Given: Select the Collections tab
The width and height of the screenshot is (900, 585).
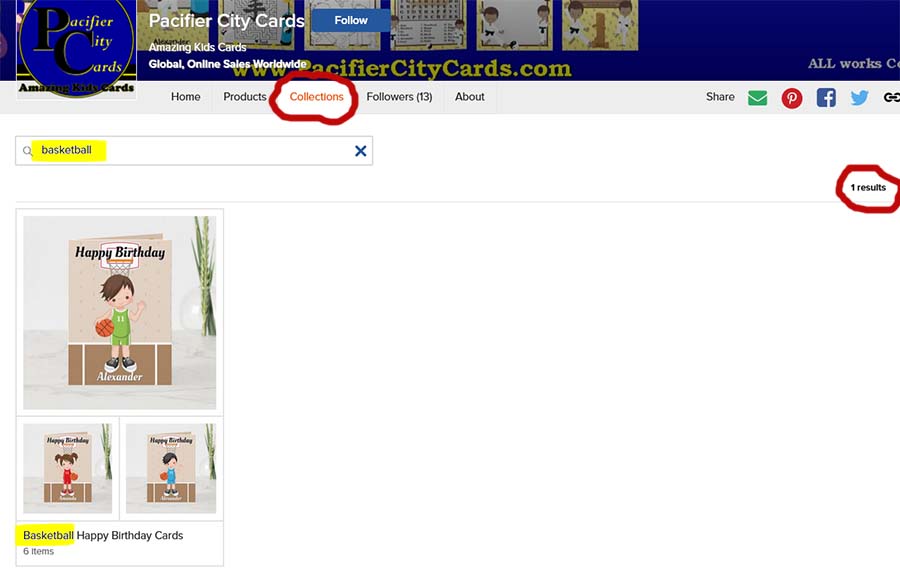Looking at the screenshot, I should (x=316, y=96).
